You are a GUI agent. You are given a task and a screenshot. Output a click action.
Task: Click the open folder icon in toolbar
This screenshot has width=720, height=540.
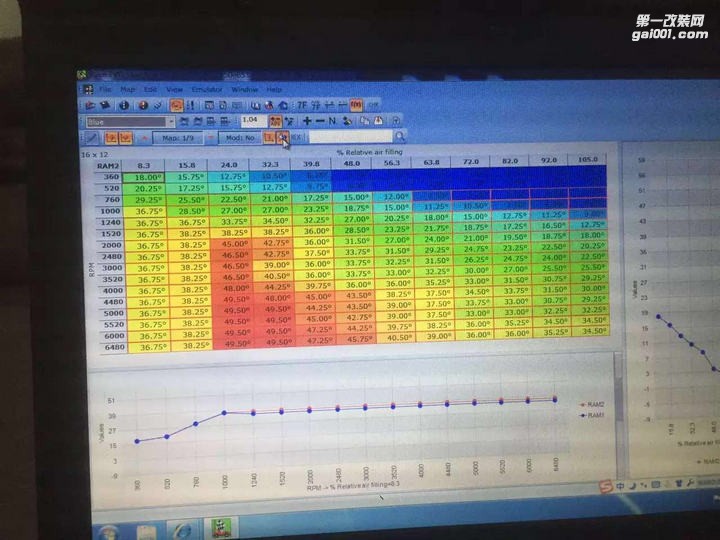91,104
